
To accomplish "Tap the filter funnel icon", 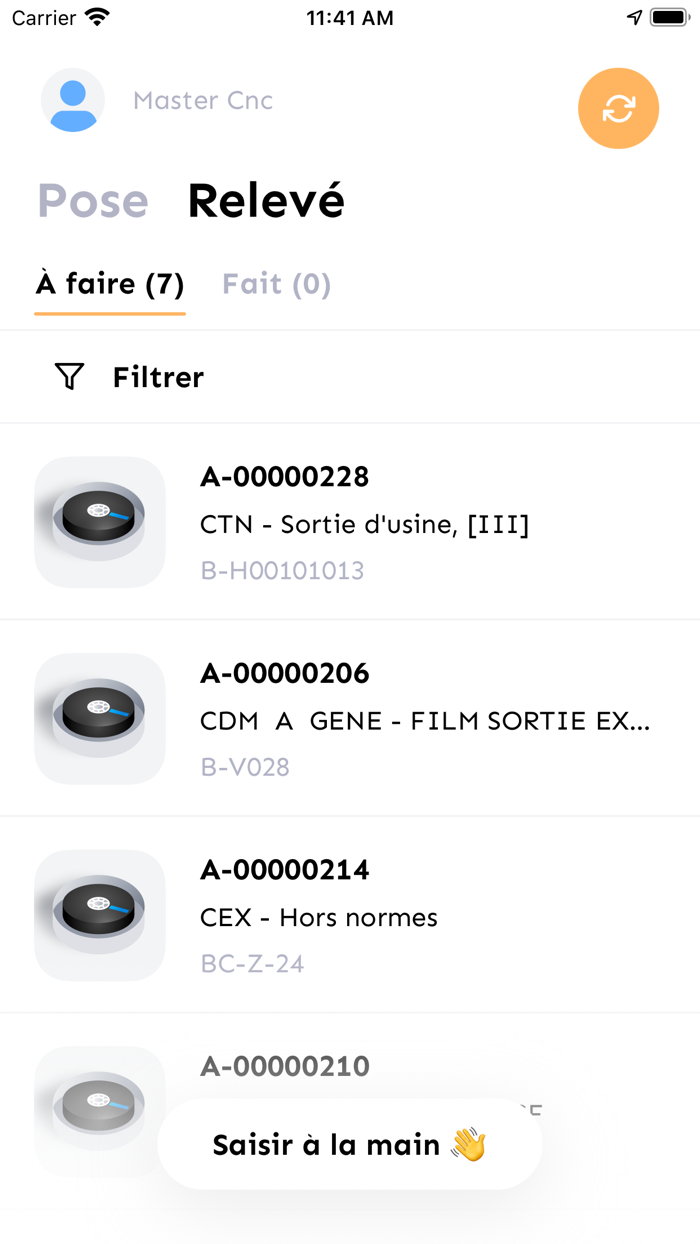I will pyautogui.click(x=68, y=376).
